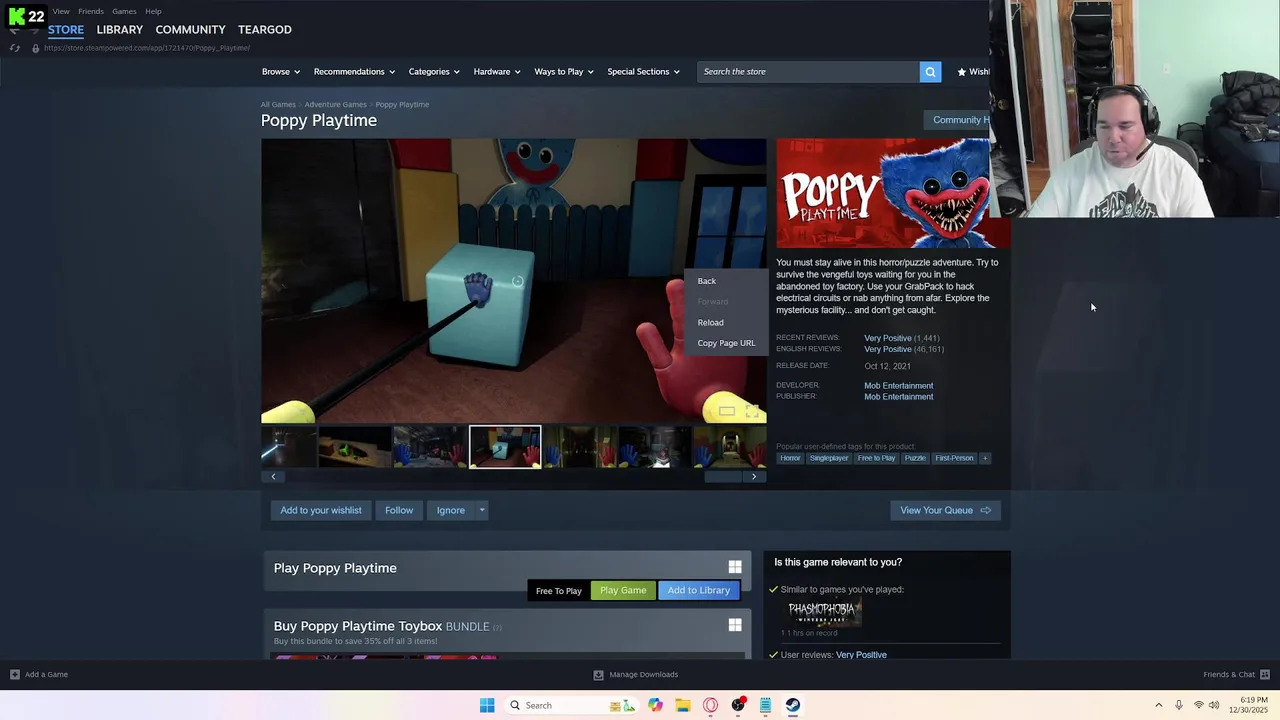The height and width of the screenshot is (720, 1280).
Task: Click the Steam icon in the taskbar
Action: coord(793,705)
